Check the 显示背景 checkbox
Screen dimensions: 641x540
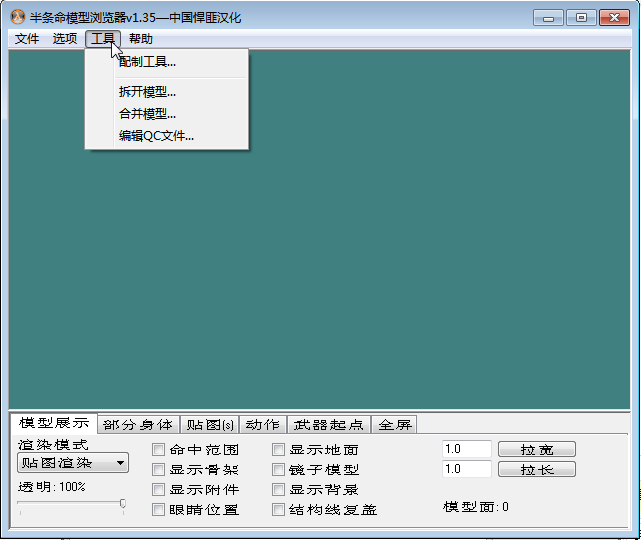point(278,490)
